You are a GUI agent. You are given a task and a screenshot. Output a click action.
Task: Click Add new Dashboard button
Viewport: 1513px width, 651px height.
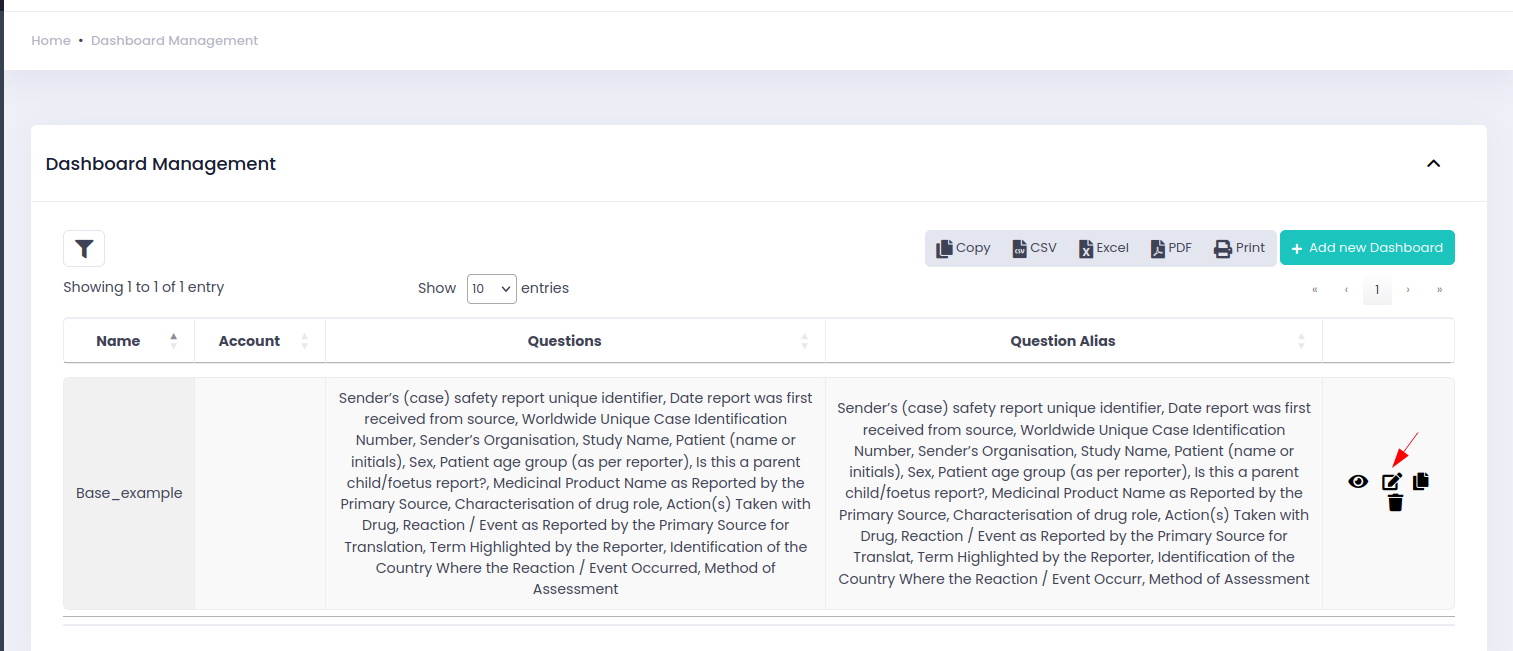tap(1367, 248)
